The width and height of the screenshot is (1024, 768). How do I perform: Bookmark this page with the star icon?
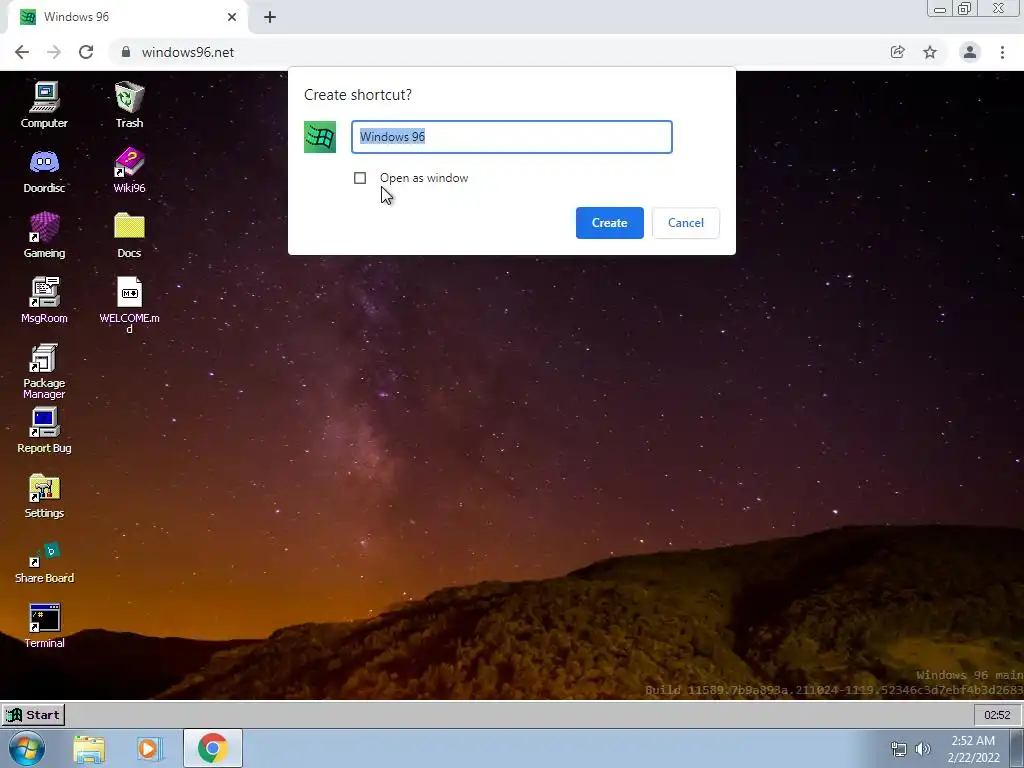coord(930,52)
